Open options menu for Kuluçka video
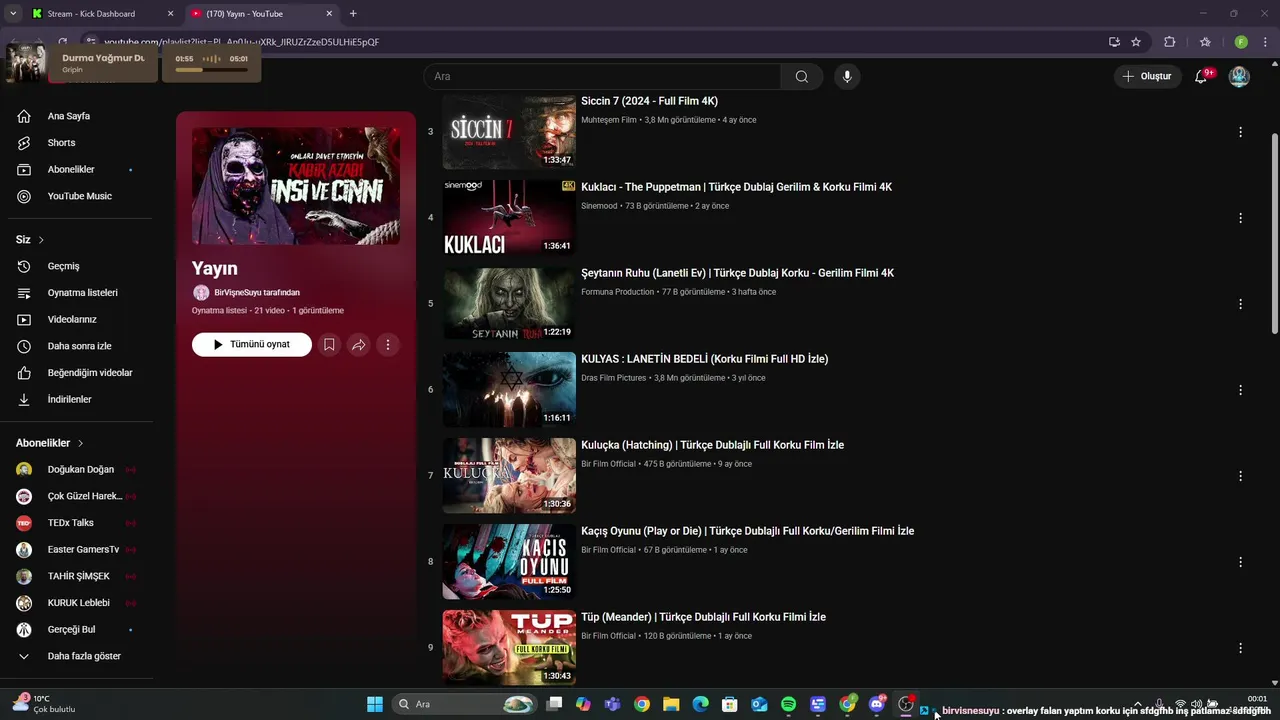 tap(1240, 476)
